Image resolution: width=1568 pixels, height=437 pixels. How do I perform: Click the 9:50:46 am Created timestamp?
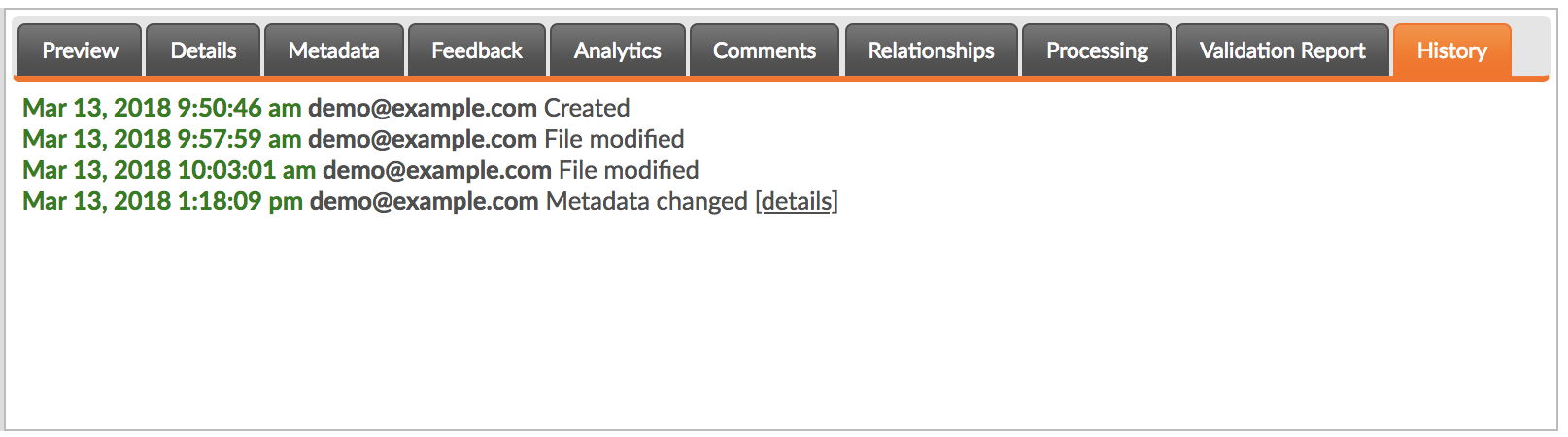coord(162,108)
